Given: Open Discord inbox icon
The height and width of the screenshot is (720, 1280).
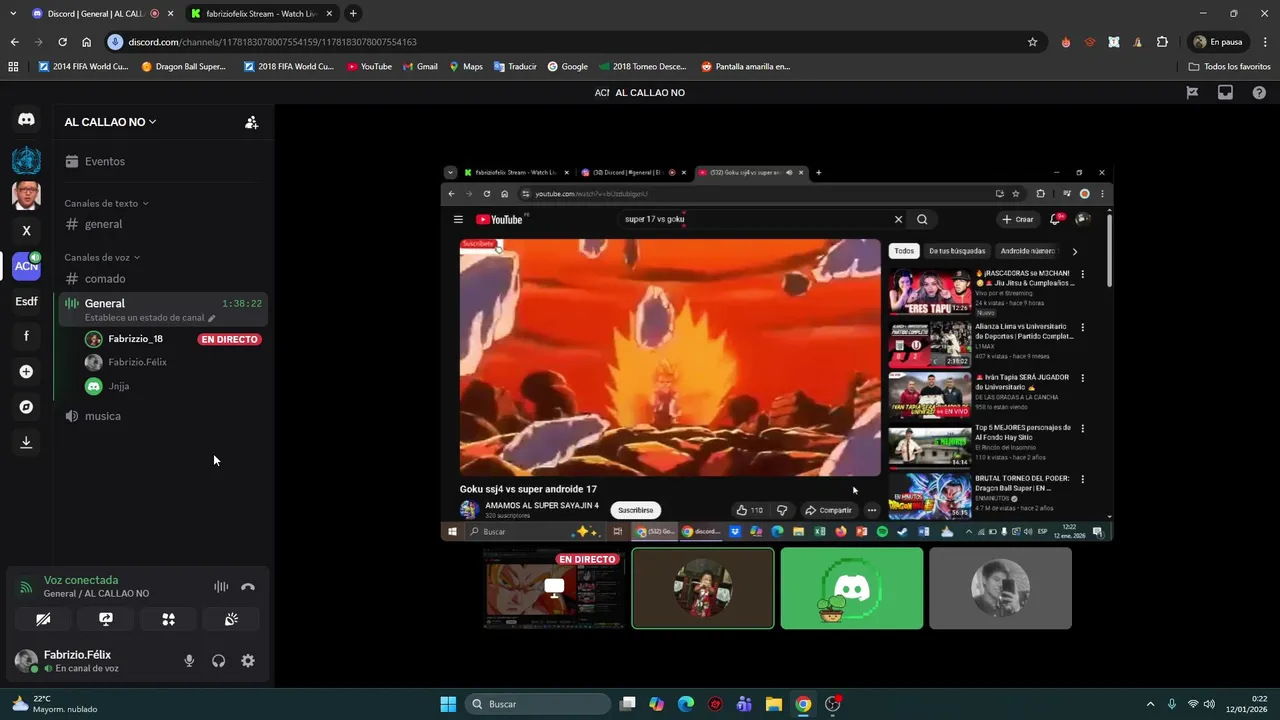Looking at the screenshot, I should 1225,92.
